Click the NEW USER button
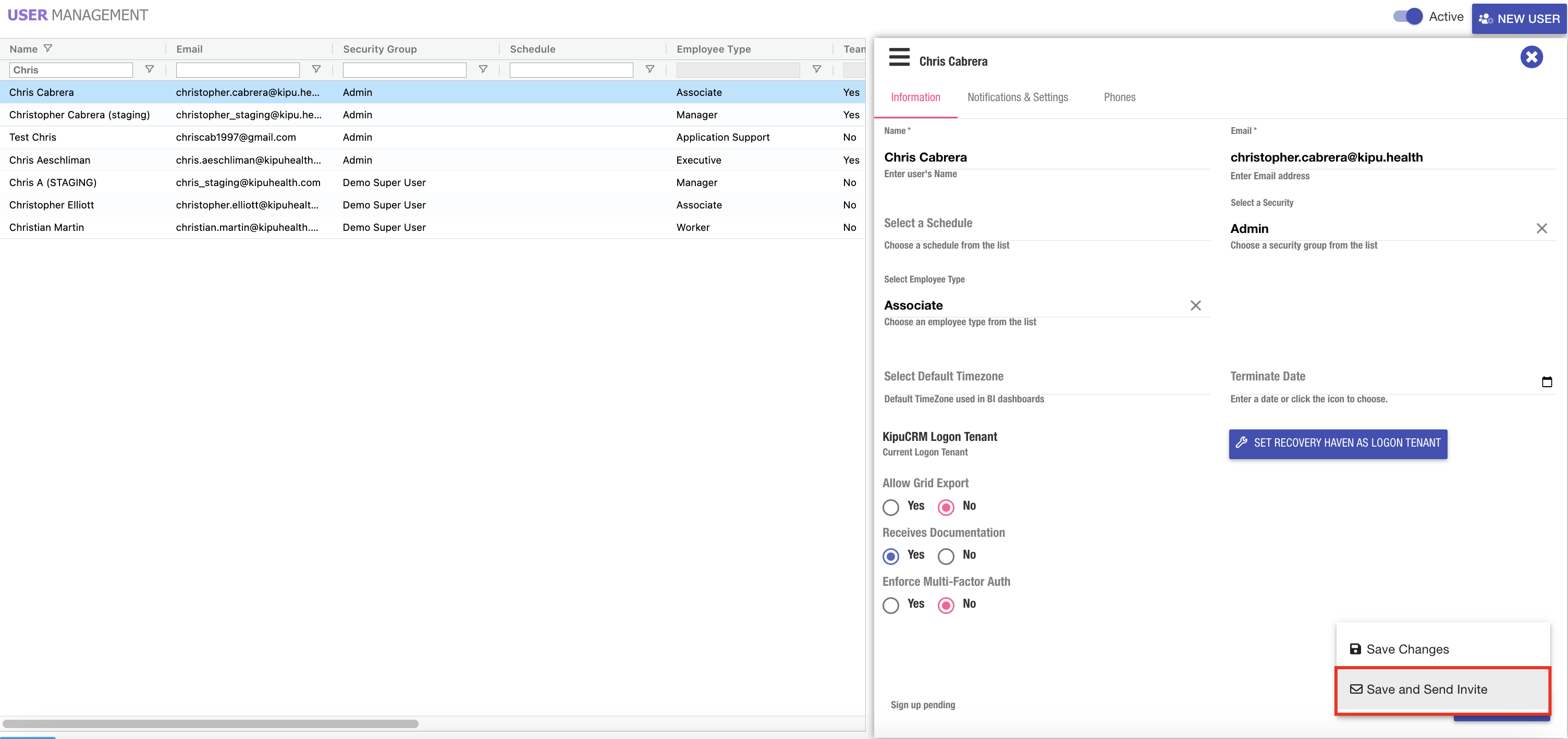Image resolution: width=1568 pixels, height=739 pixels. (x=1518, y=19)
